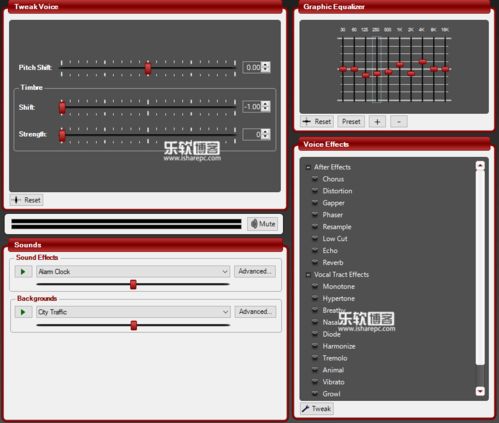Viewport: 499px width, 423px height.
Task: Open Advanced settings for Sound Effects
Action: [x=255, y=271]
